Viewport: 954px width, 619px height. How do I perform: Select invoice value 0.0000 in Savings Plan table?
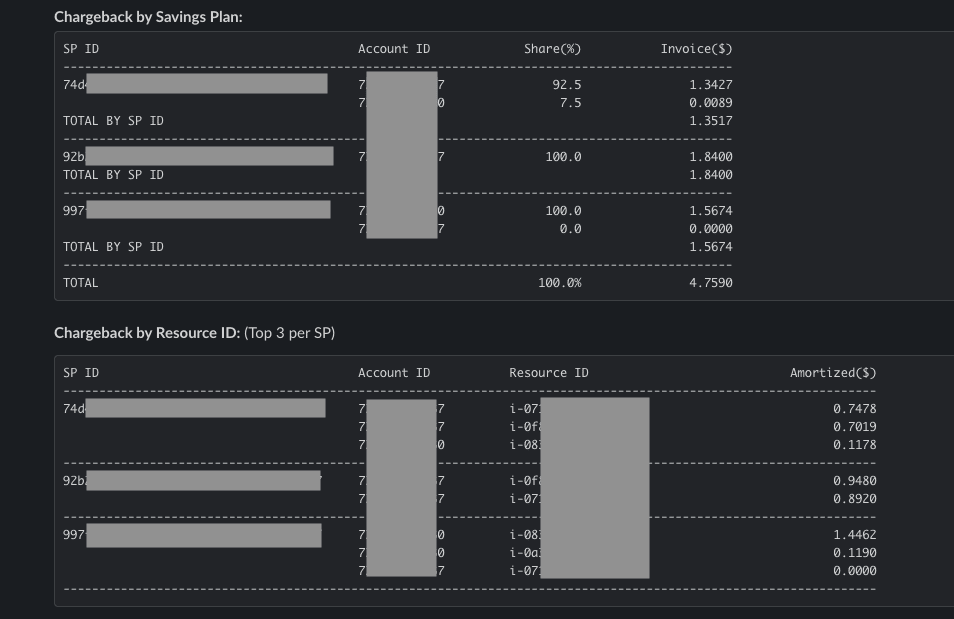(711, 229)
